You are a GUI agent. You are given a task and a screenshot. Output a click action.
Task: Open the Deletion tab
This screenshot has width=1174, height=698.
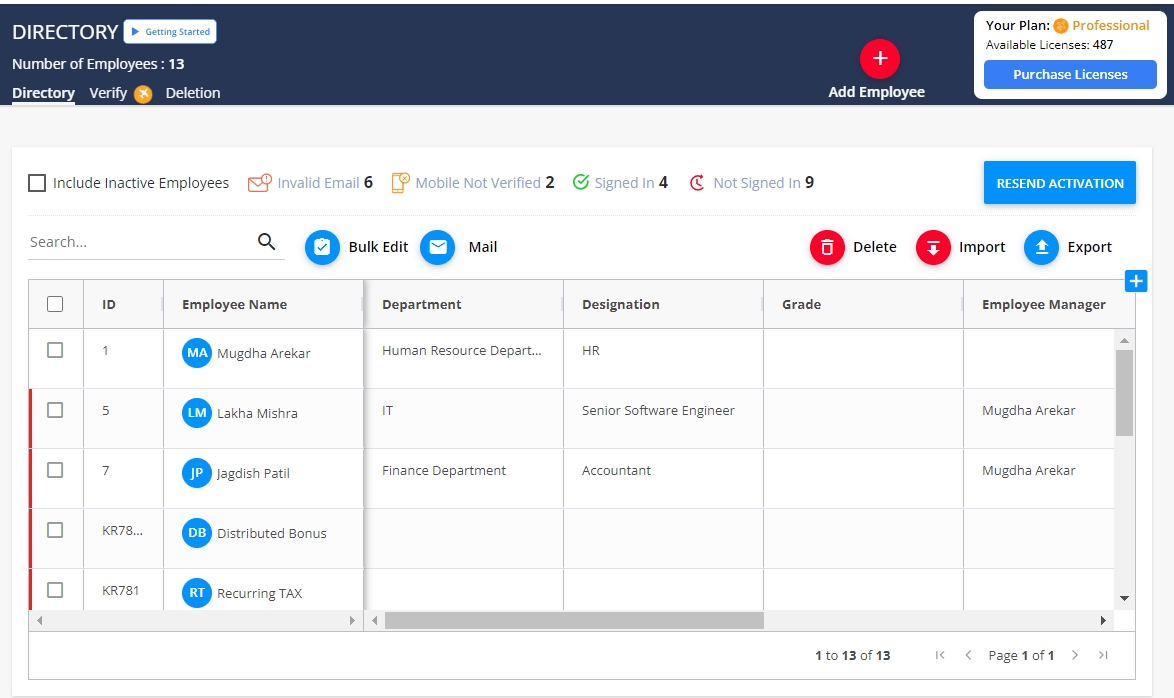point(192,93)
